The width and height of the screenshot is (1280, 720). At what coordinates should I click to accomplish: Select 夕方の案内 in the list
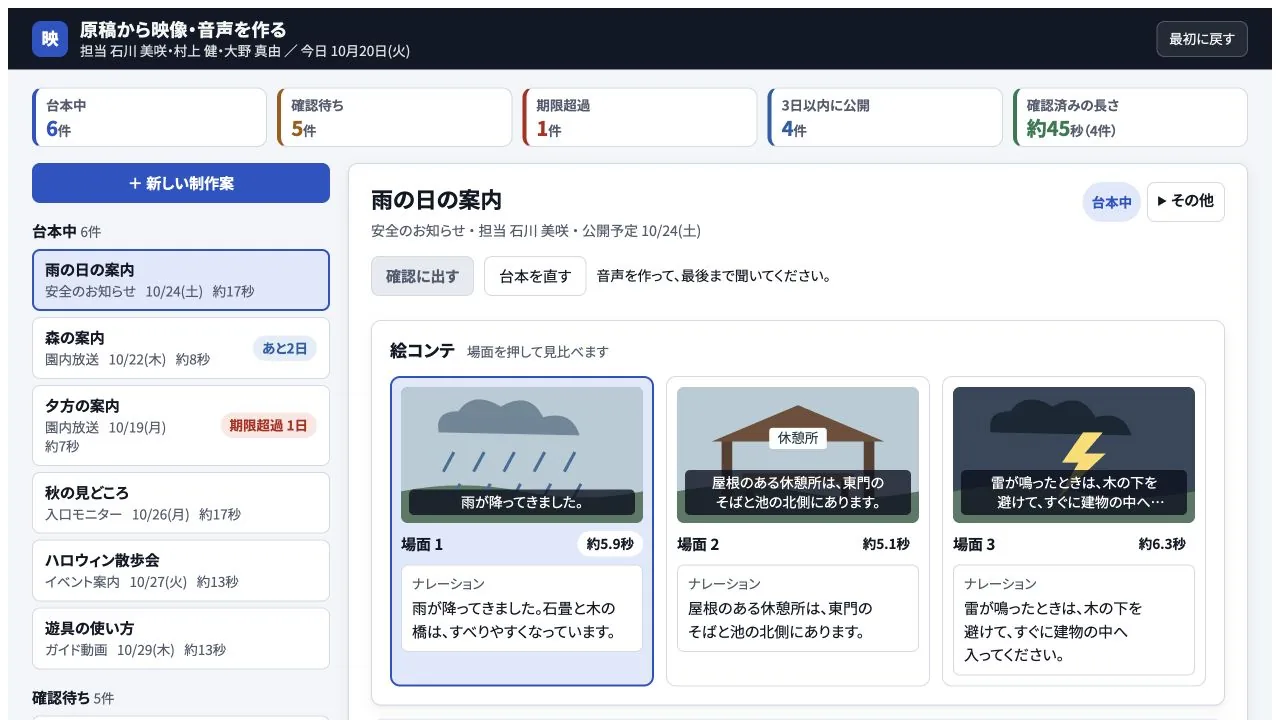[x=181, y=425]
